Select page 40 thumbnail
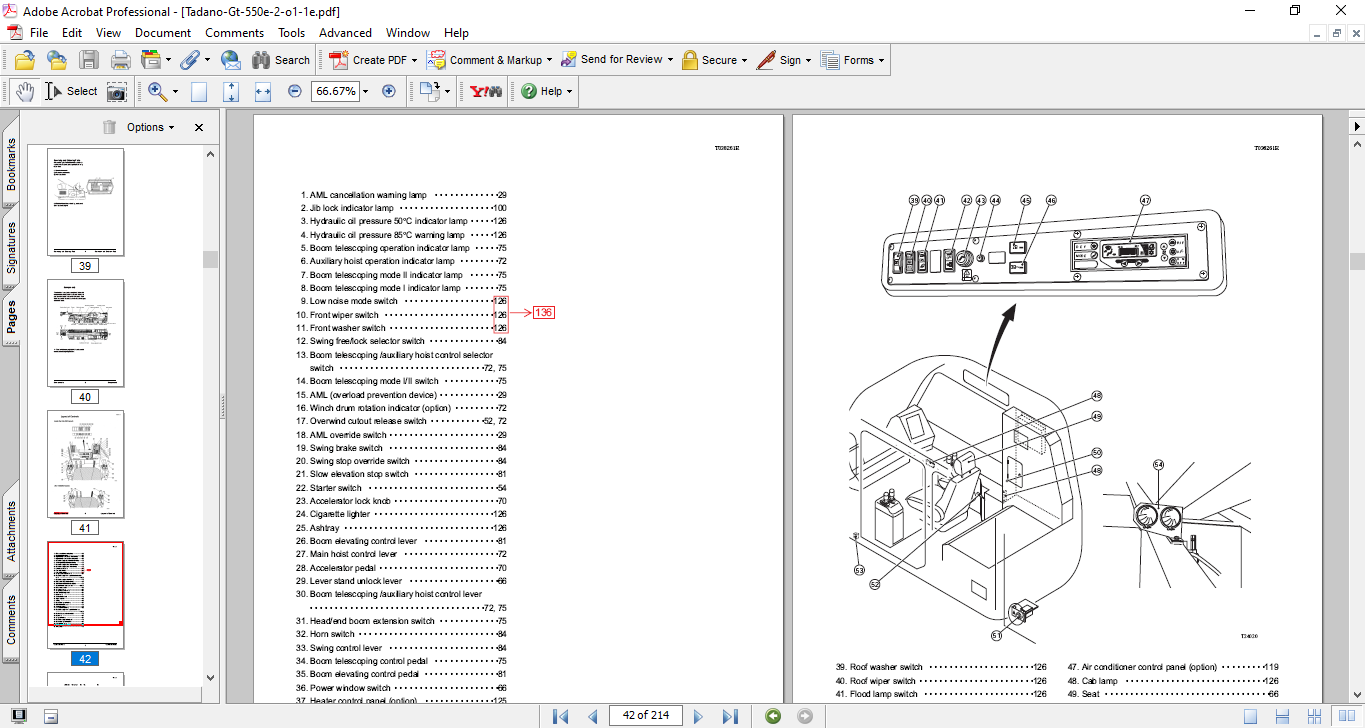Image resolution: width=1365 pixels, height=728 pixels. click(x=86, y=333)
